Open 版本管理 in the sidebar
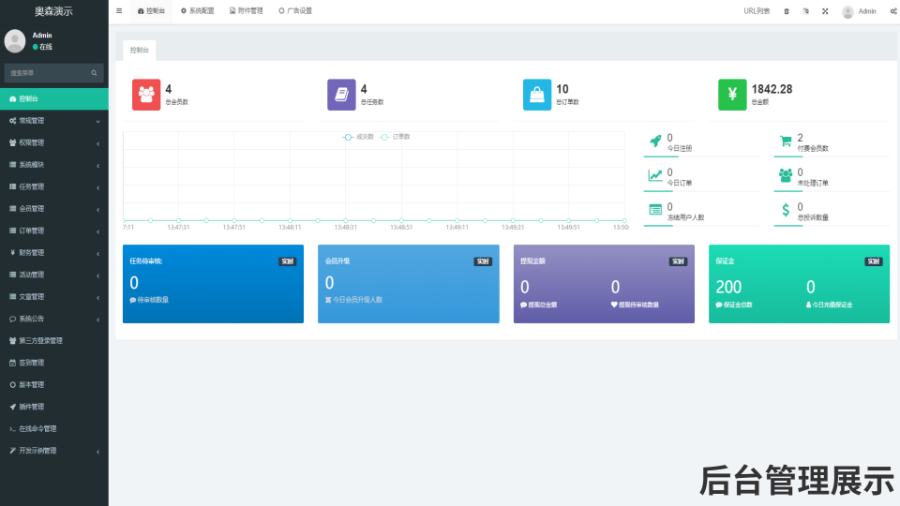This screenshot has height=506, width=900. (x=54, y=384)
